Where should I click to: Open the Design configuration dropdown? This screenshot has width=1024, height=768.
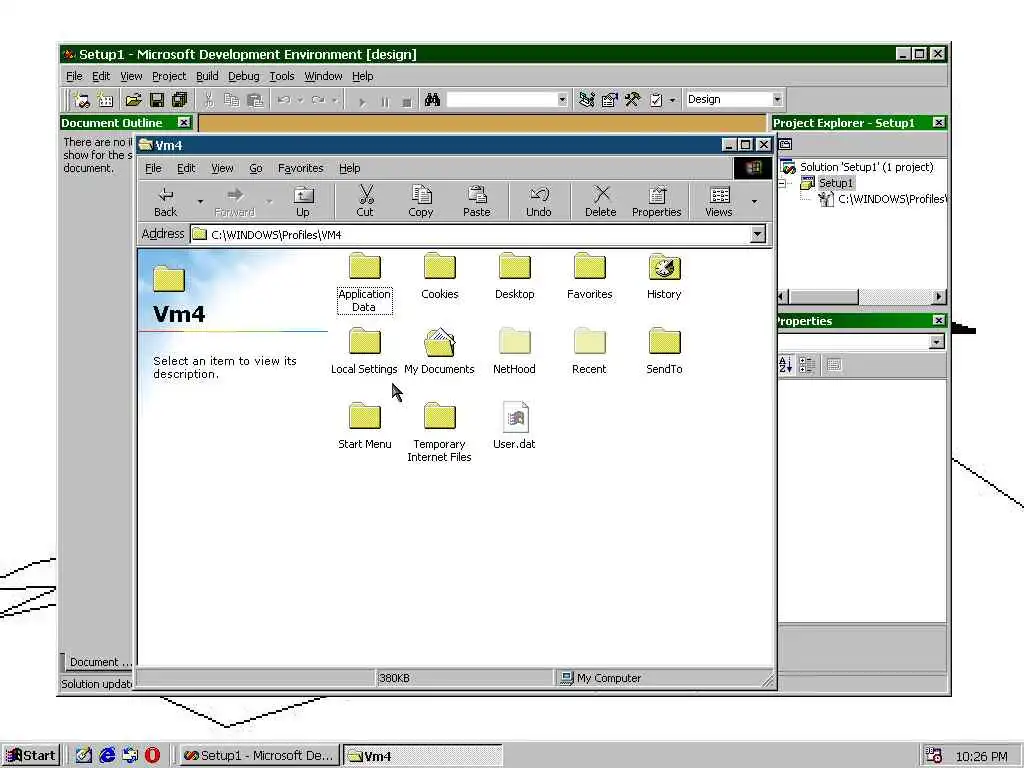pos(777,99)
